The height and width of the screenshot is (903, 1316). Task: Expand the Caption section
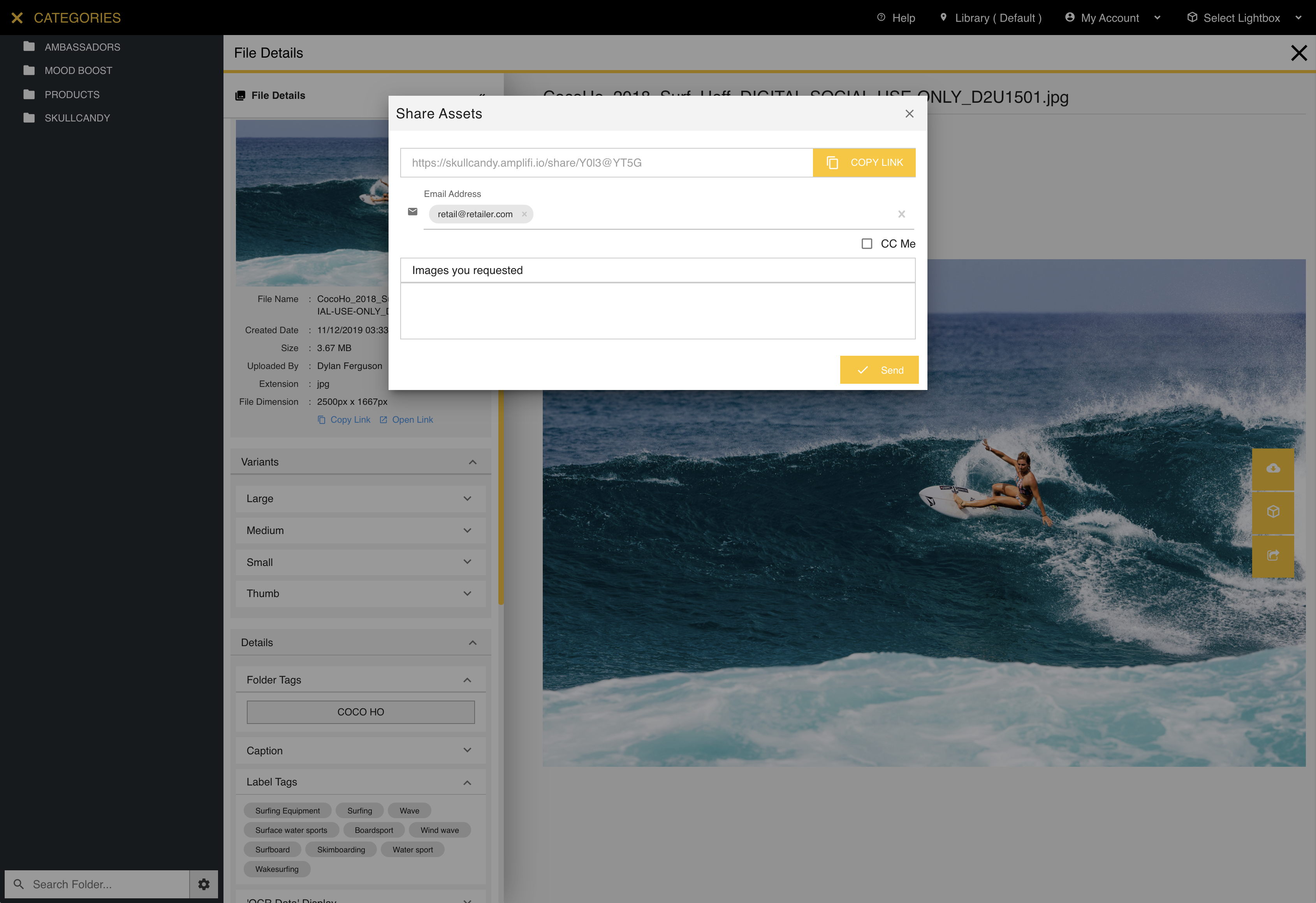point(468,751)
